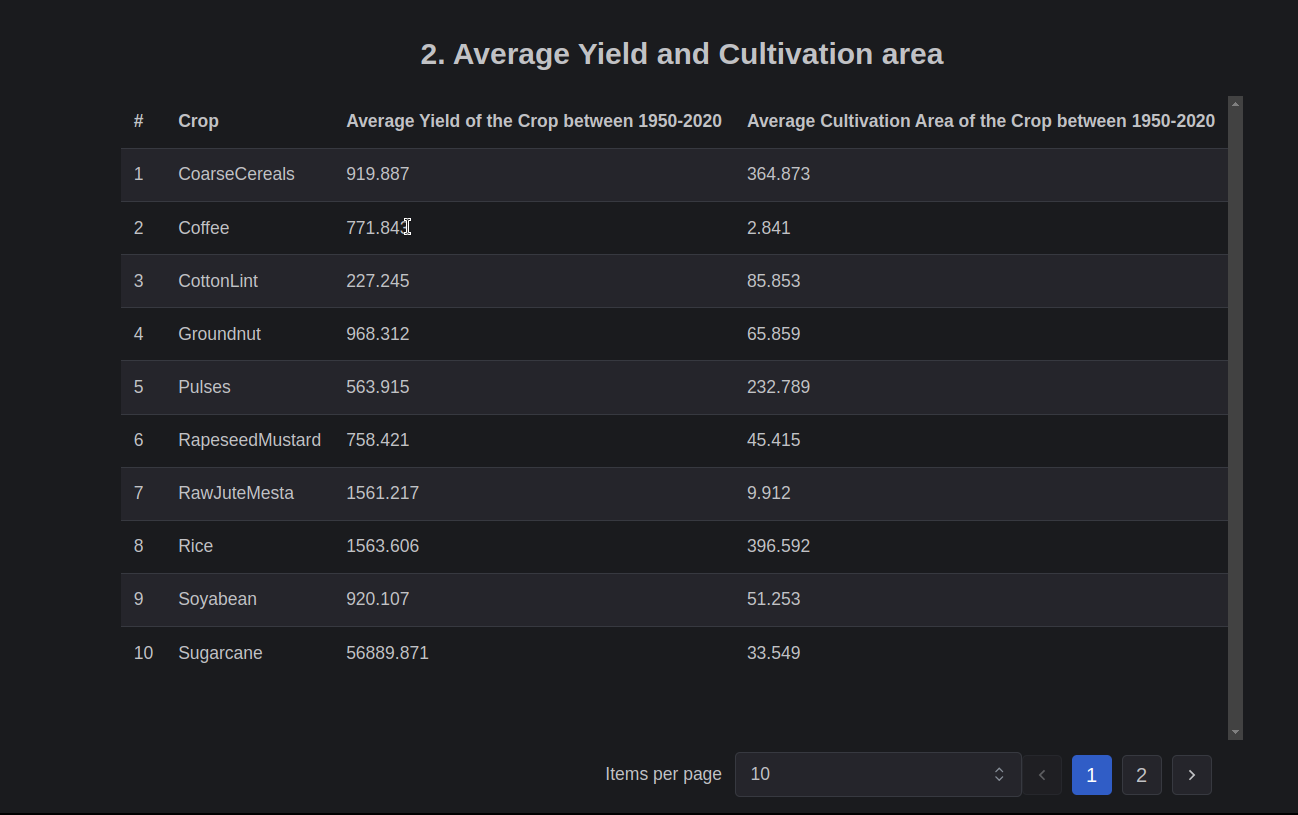
Task: Click cultivation area value 85.853
Action: tap(773, 281)
